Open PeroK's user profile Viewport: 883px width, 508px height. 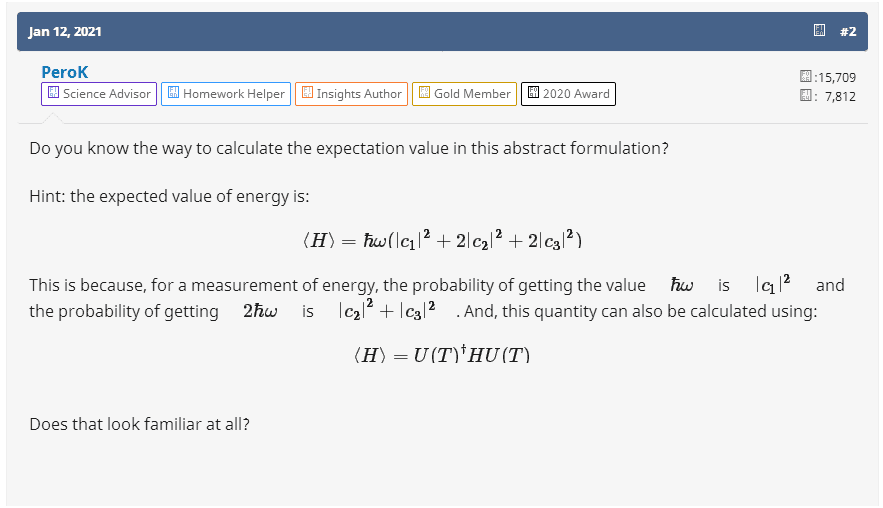pos(65,72)
